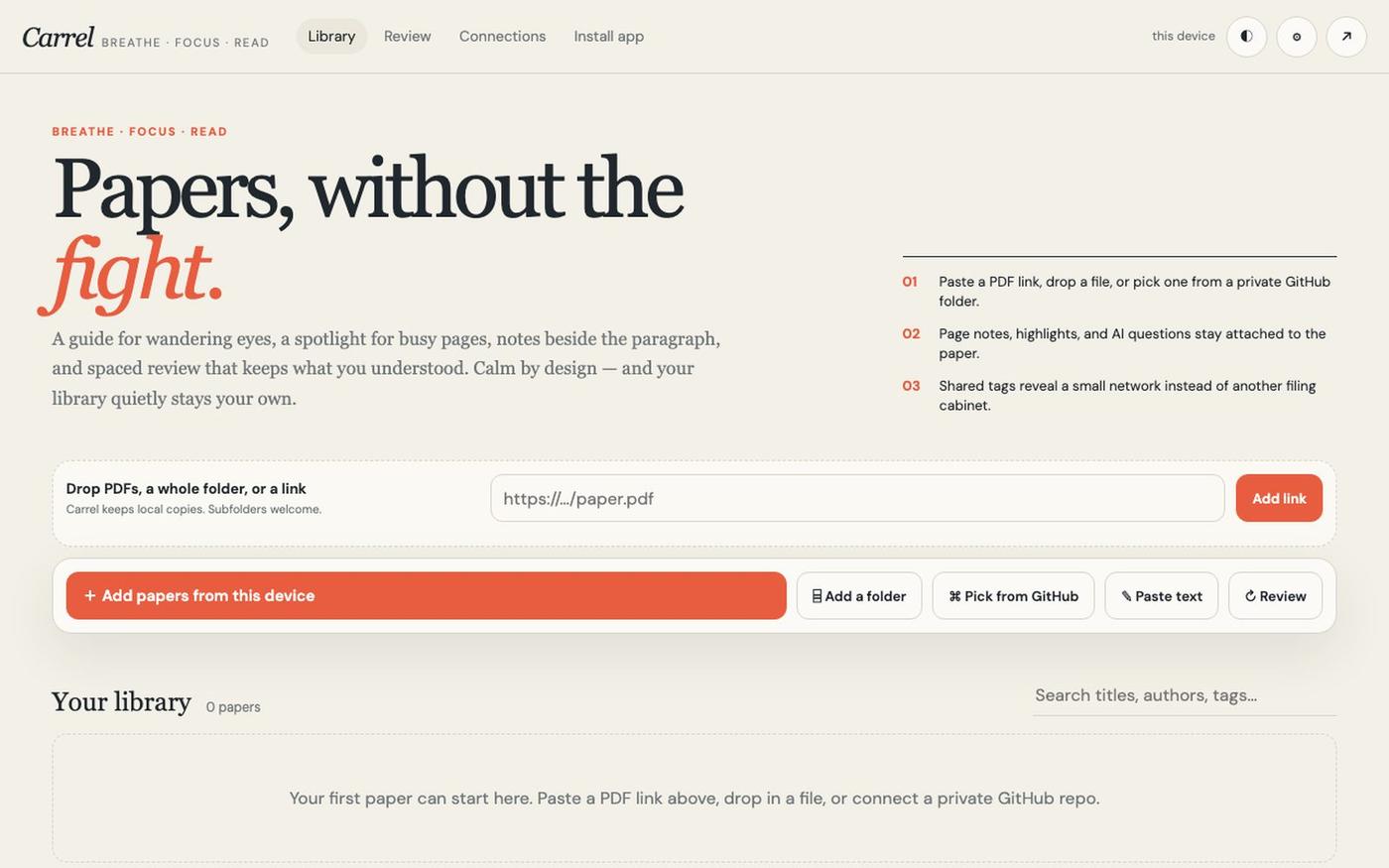Viewport: 1389px width, 868px height.
Task: Open 'Pick from GitHub'
Action: click(1013, 596)
